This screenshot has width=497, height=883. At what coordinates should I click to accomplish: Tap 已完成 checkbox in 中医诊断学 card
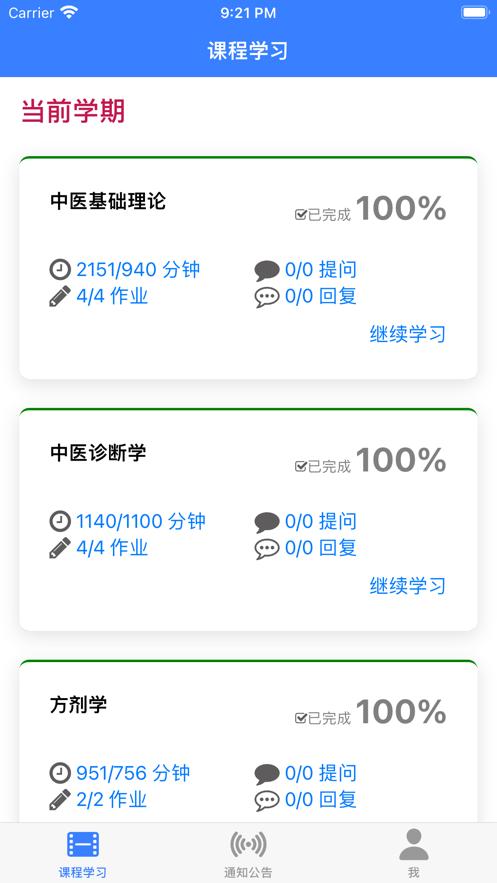click(x=301, y=466)
